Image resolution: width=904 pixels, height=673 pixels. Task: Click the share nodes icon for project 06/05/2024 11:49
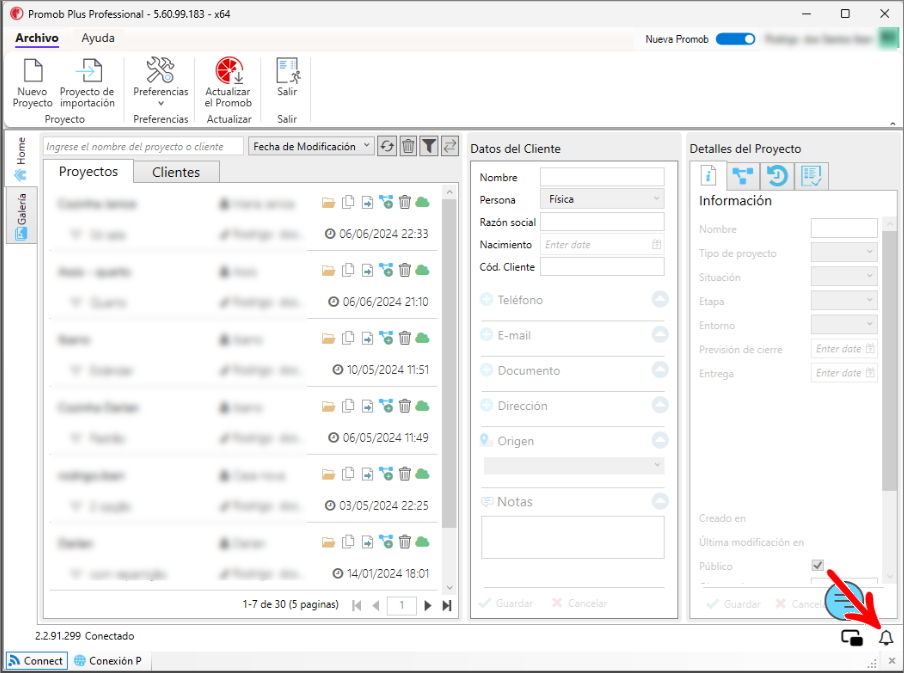click(x=386, y=406)
